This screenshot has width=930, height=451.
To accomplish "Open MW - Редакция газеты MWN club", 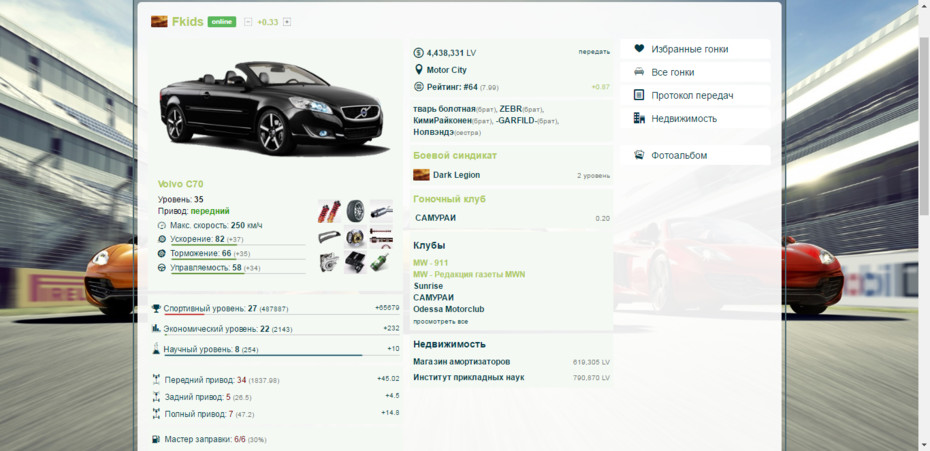I will [469, 274].
